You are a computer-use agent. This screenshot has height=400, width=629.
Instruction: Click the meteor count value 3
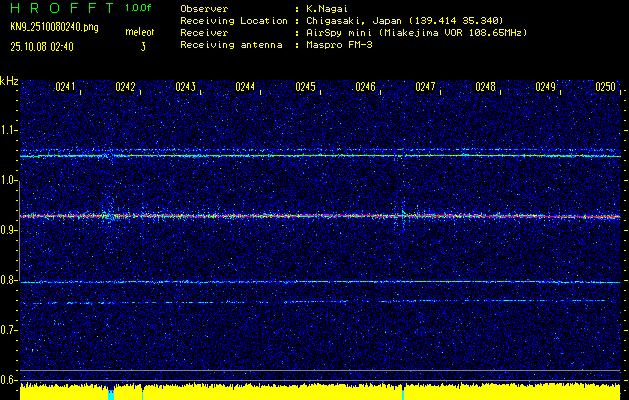142,46
